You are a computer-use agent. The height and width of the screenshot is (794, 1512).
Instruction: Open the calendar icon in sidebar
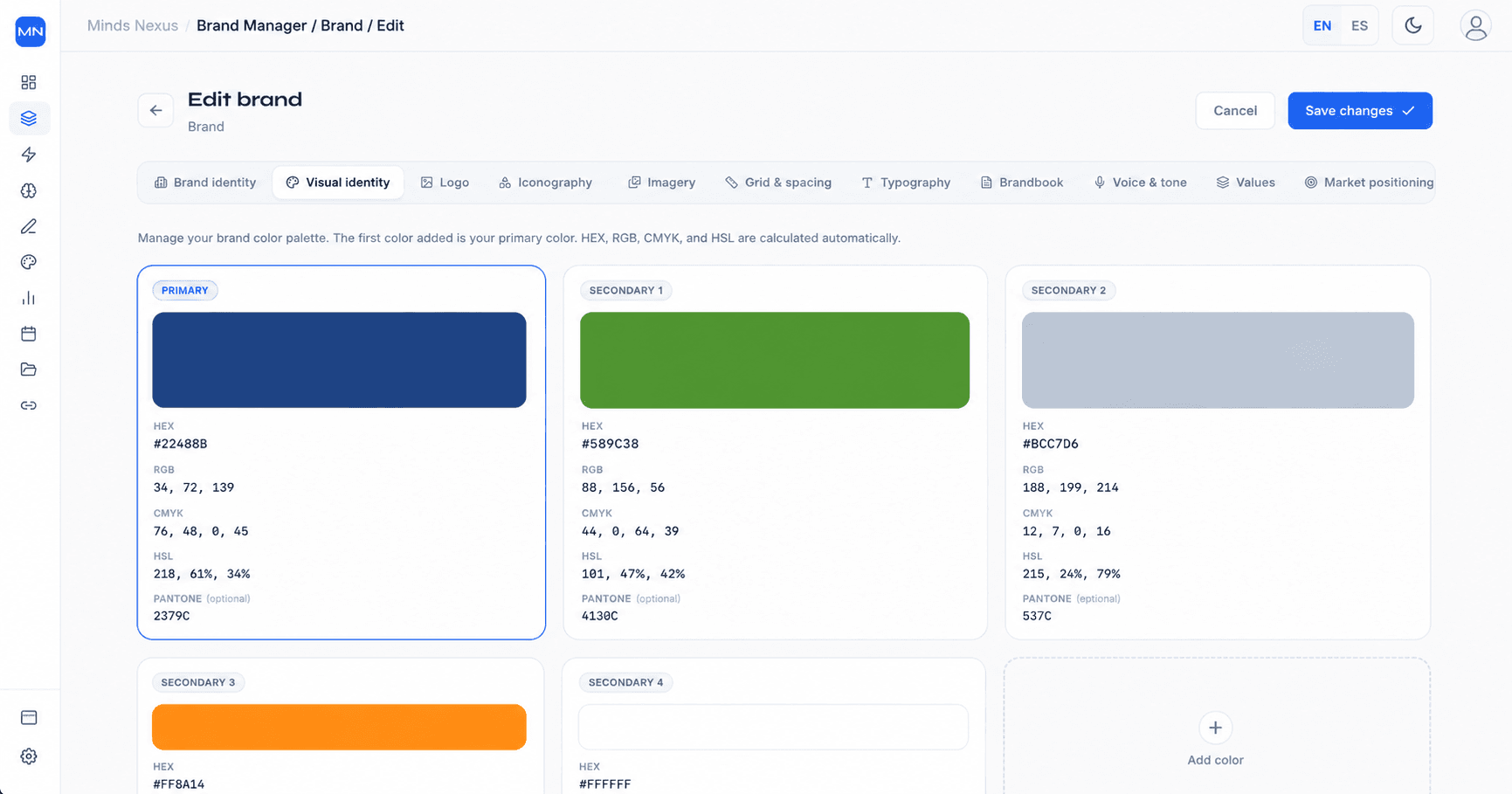coord(29,334)
